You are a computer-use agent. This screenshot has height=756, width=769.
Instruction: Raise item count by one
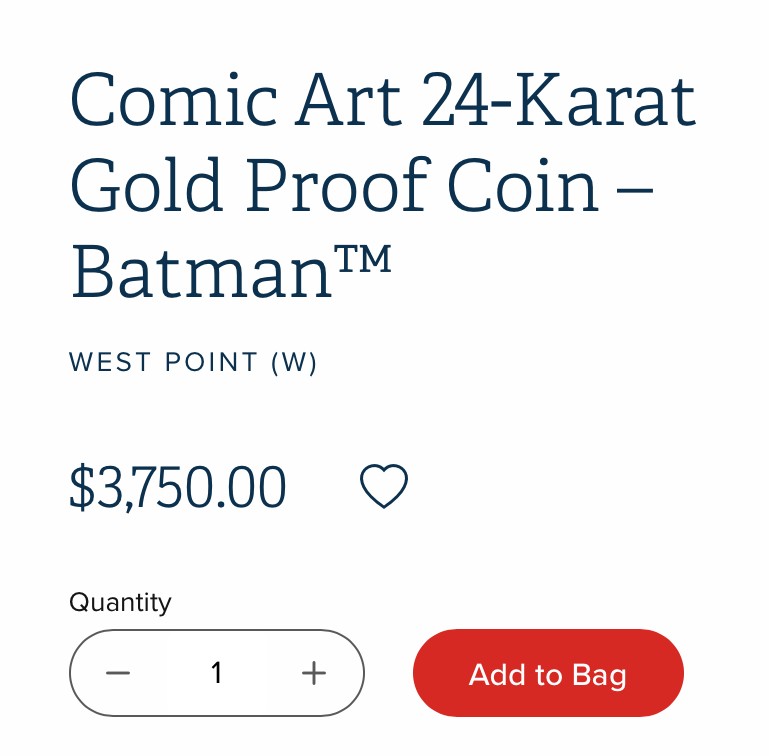coord(314,673)
